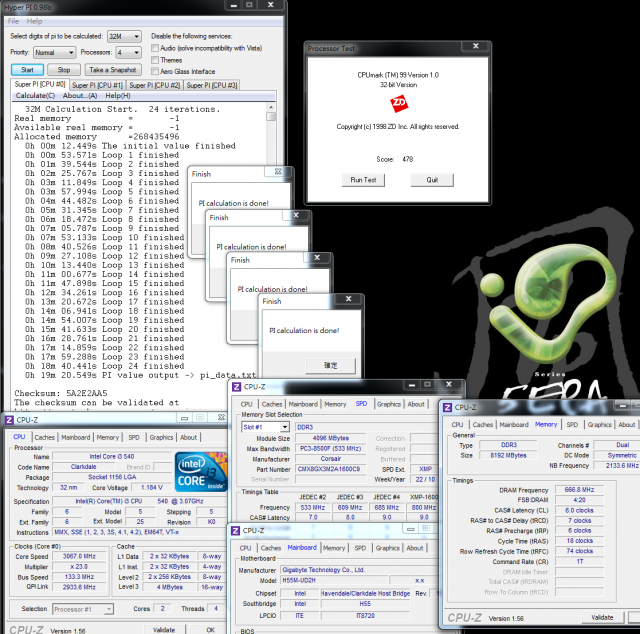Click Run Test in Processor Test
The height and width of the screenshot is (634, 640).
tap(363, 180)
